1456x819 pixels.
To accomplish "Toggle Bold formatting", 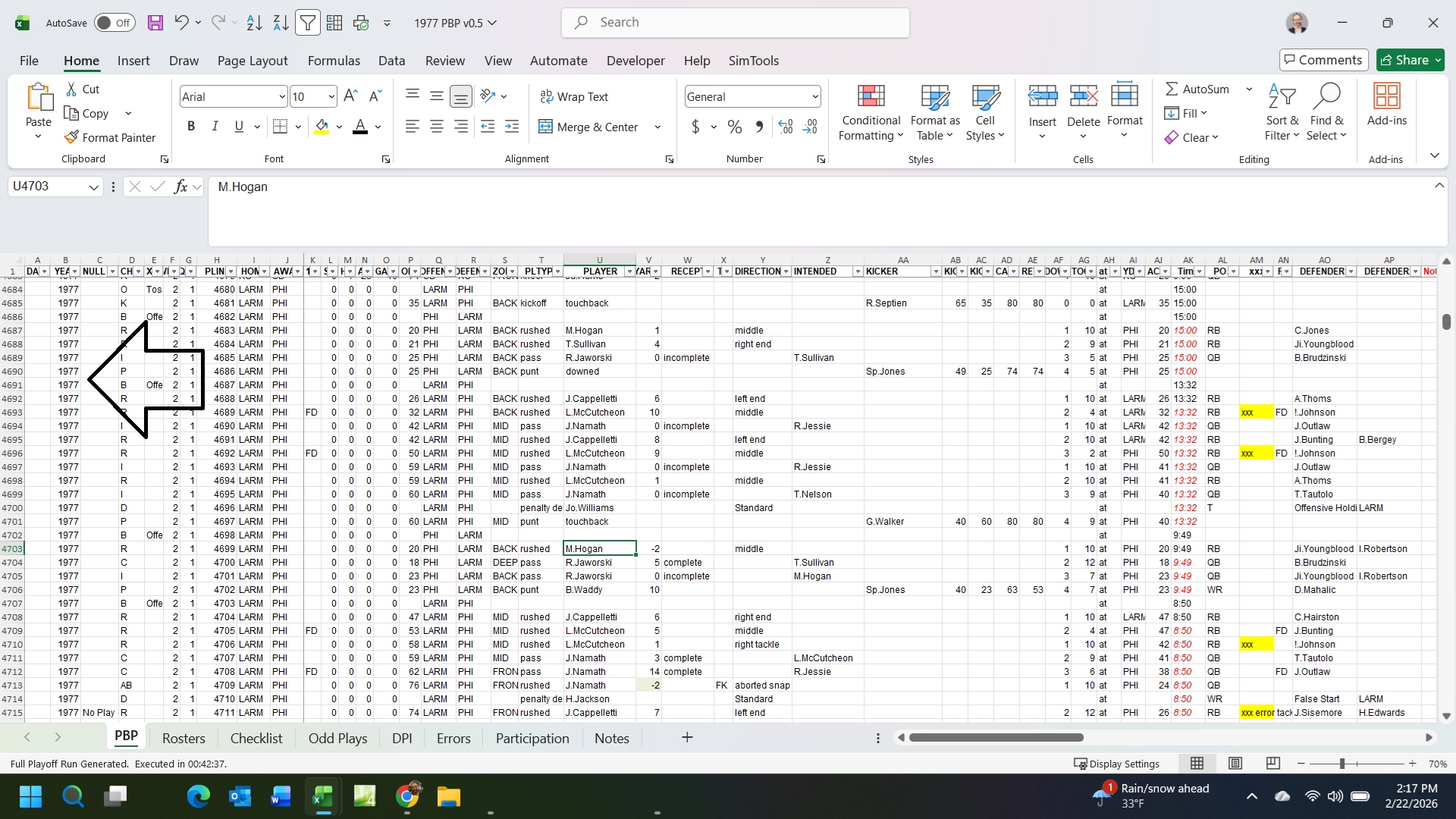I will (191, 127).
